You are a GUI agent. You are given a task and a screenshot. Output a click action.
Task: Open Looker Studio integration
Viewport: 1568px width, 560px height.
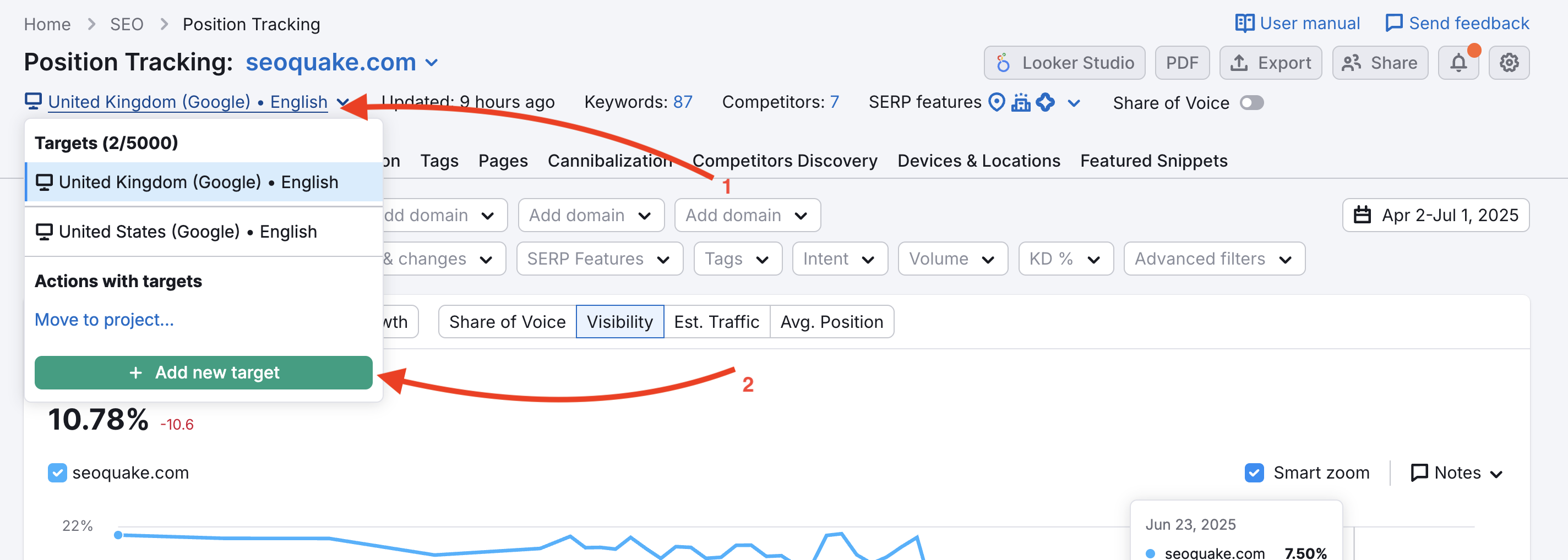[1064, 63]
